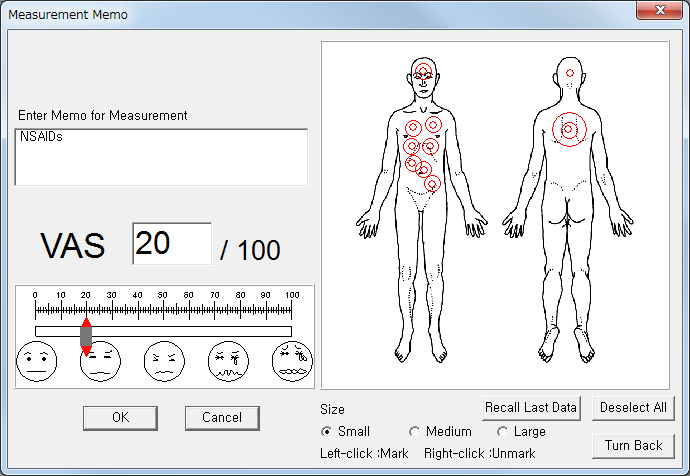
Task: Click the worst-pain sobbing face icon
Action: tap(292, 361)
